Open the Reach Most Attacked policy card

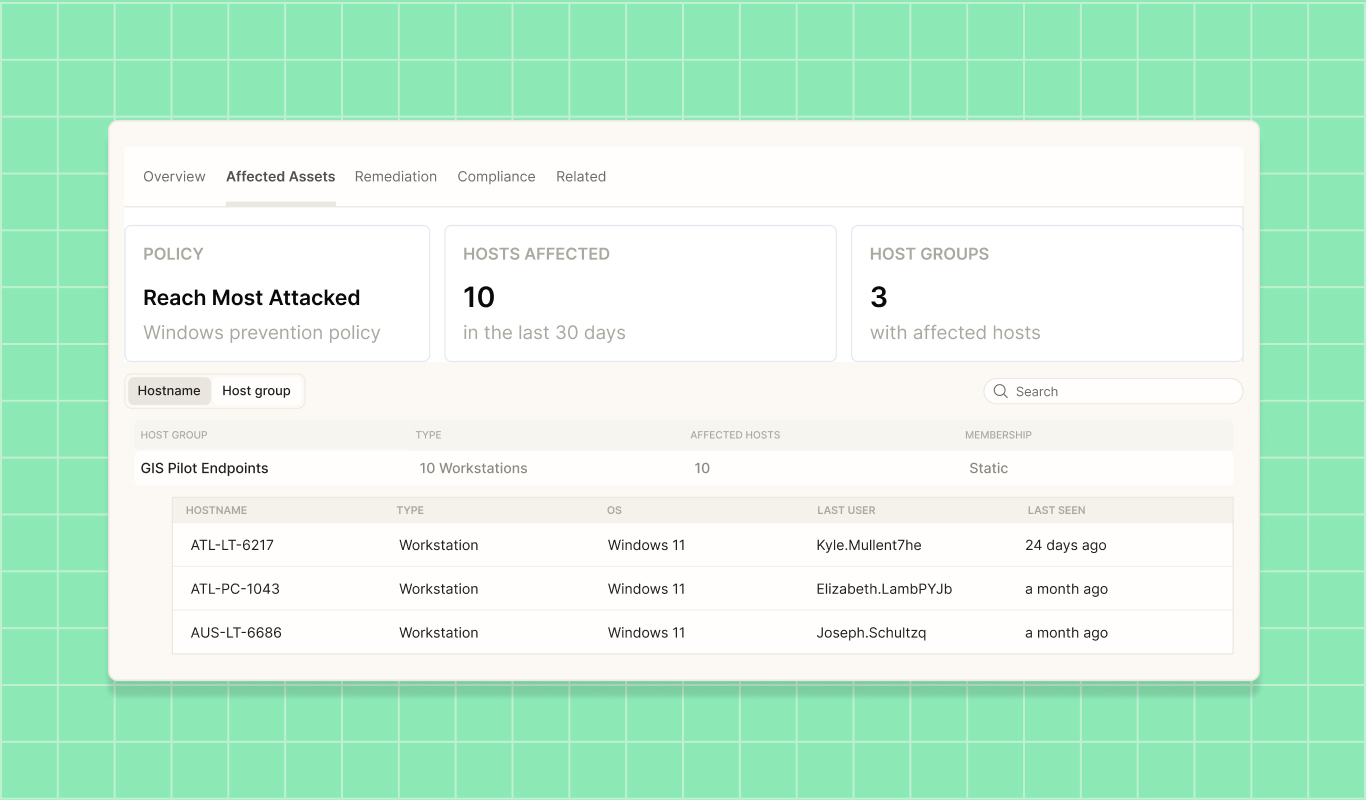click(x=277, y=293)
